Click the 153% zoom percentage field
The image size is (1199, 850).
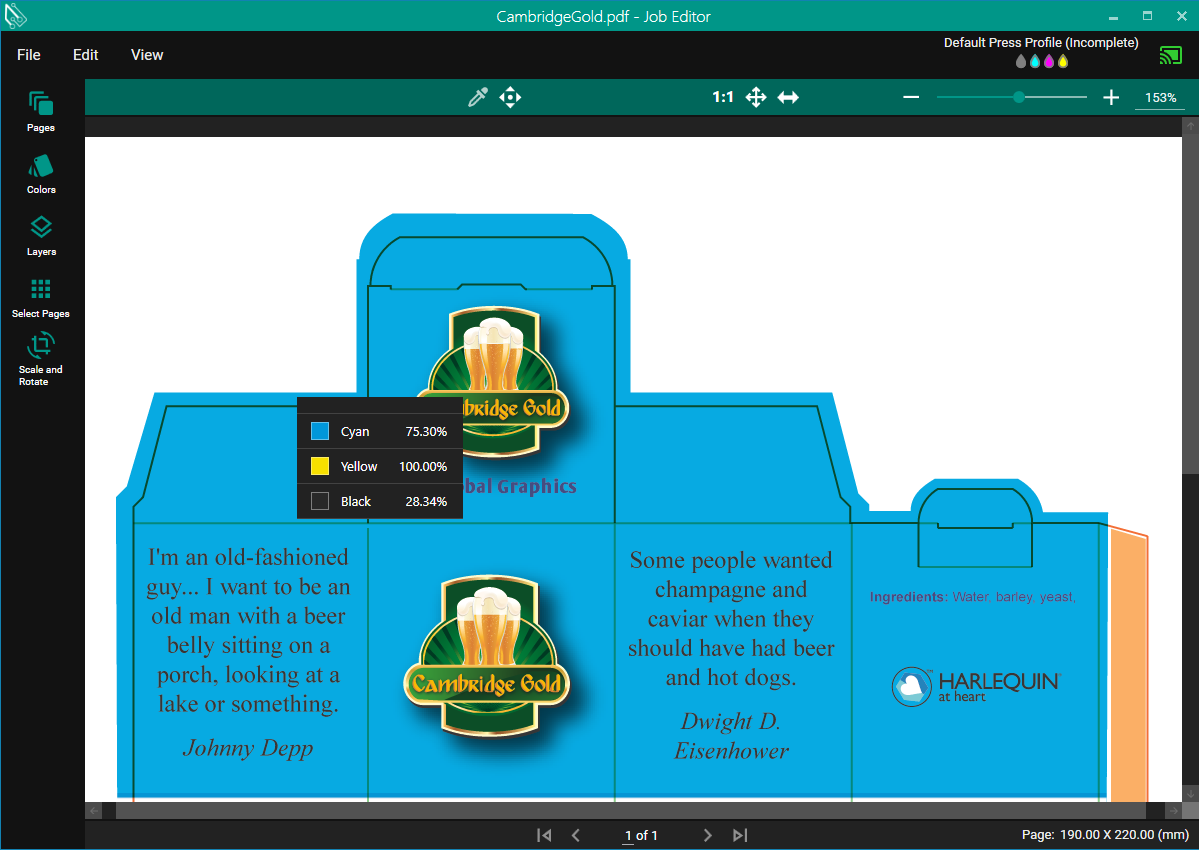click(x=1160, y=97)
